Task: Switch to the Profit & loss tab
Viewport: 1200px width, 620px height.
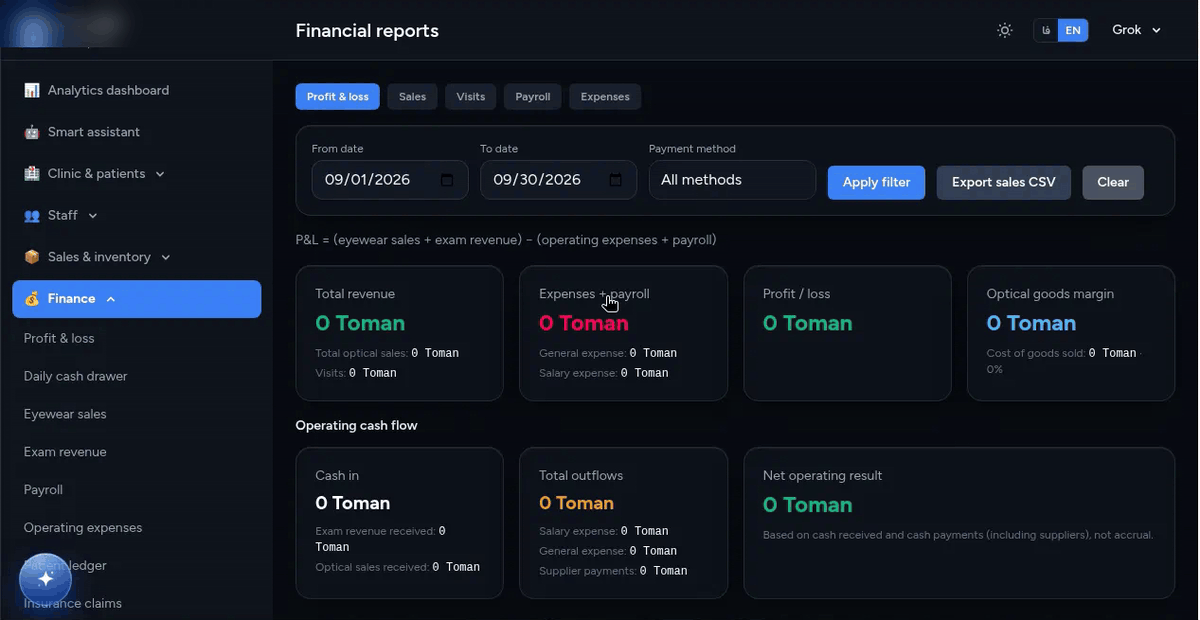Action: point(337,97)
